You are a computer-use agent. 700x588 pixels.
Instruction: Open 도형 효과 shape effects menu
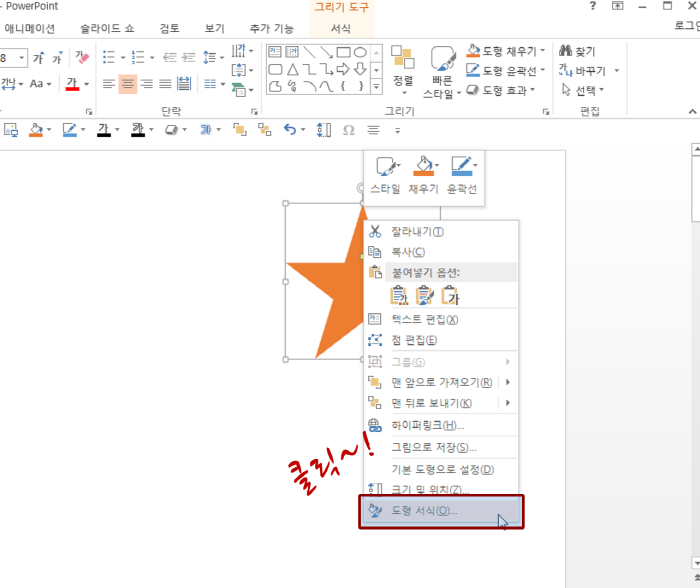[x=500, y=90]
